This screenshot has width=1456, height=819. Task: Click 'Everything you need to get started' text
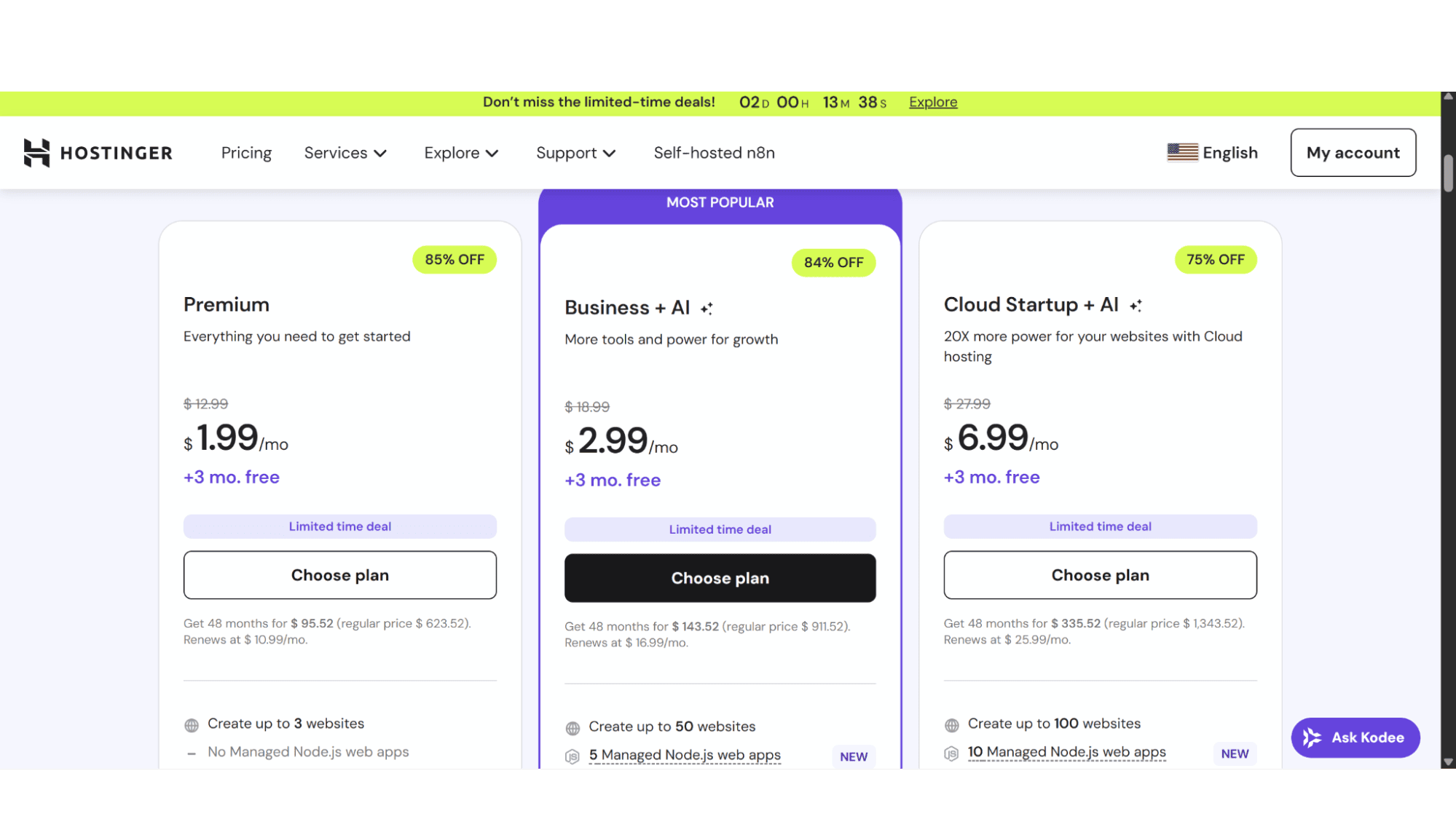(297, 336)
